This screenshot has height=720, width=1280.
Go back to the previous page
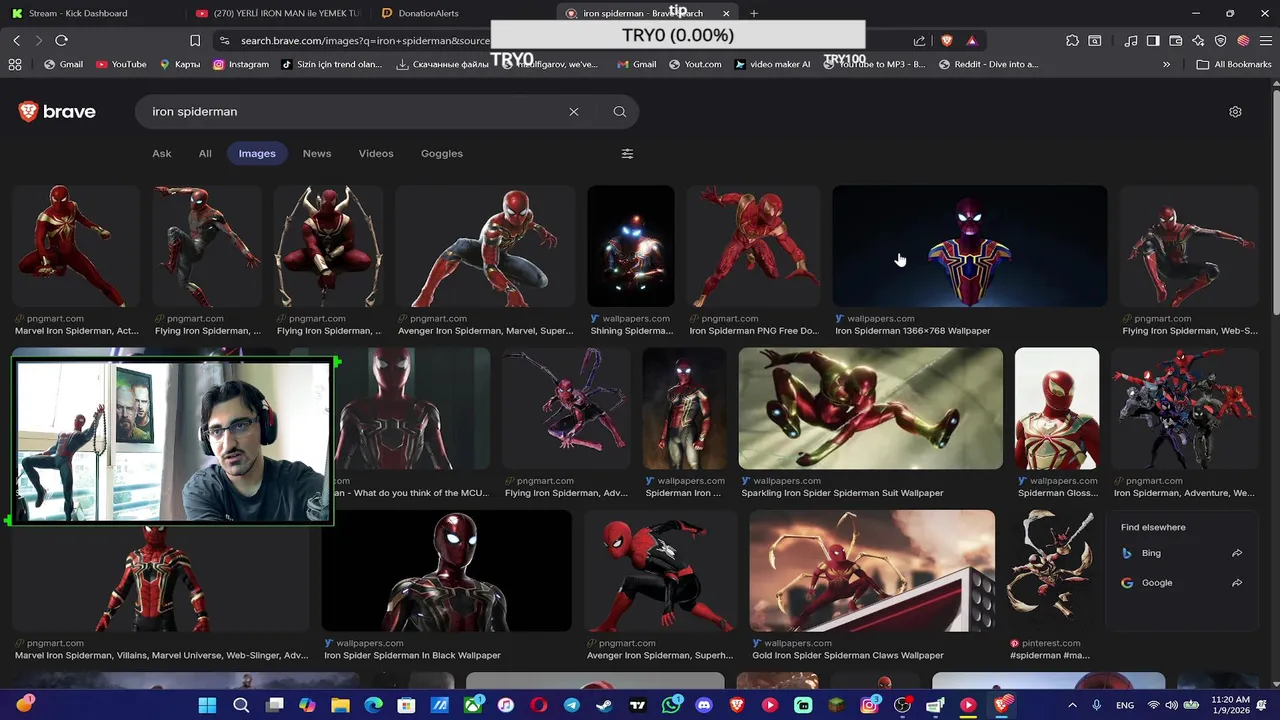click(16, 40)
